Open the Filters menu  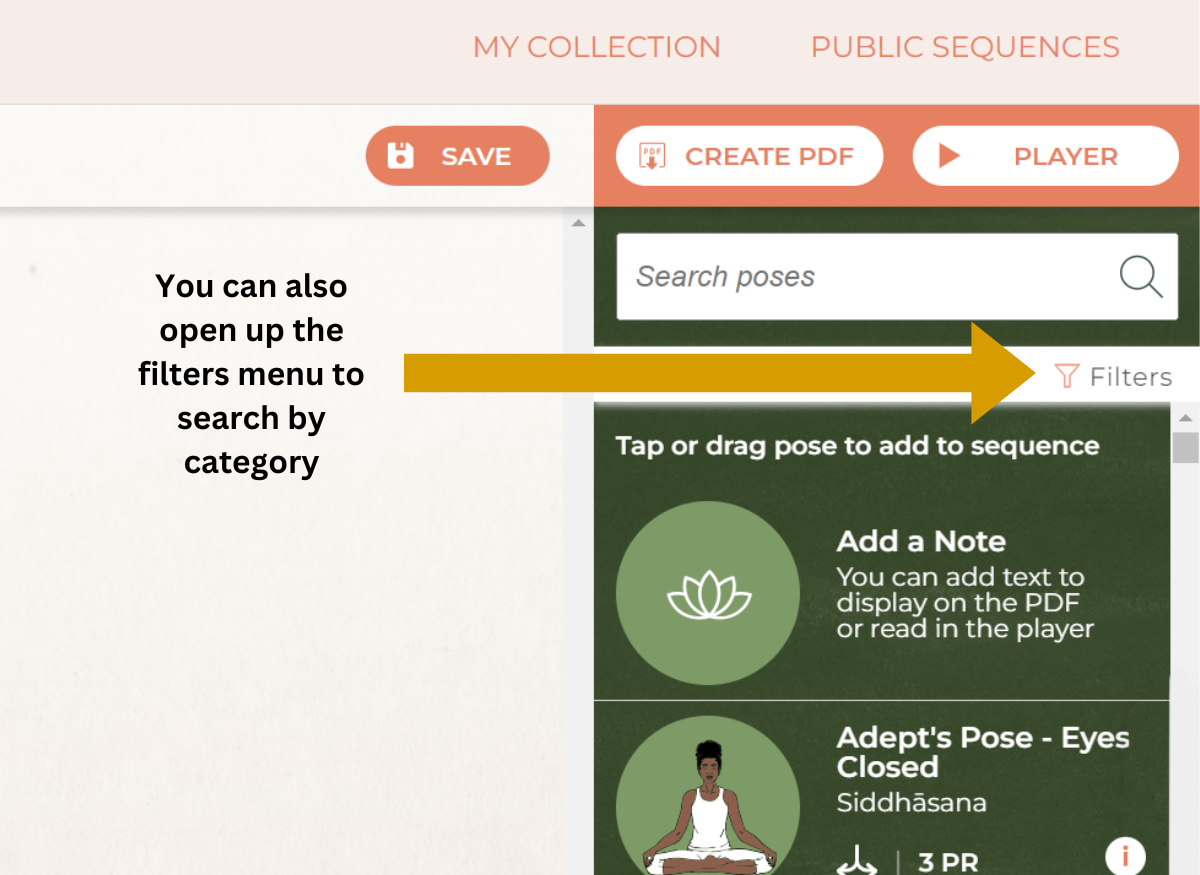coord(1113,377)
